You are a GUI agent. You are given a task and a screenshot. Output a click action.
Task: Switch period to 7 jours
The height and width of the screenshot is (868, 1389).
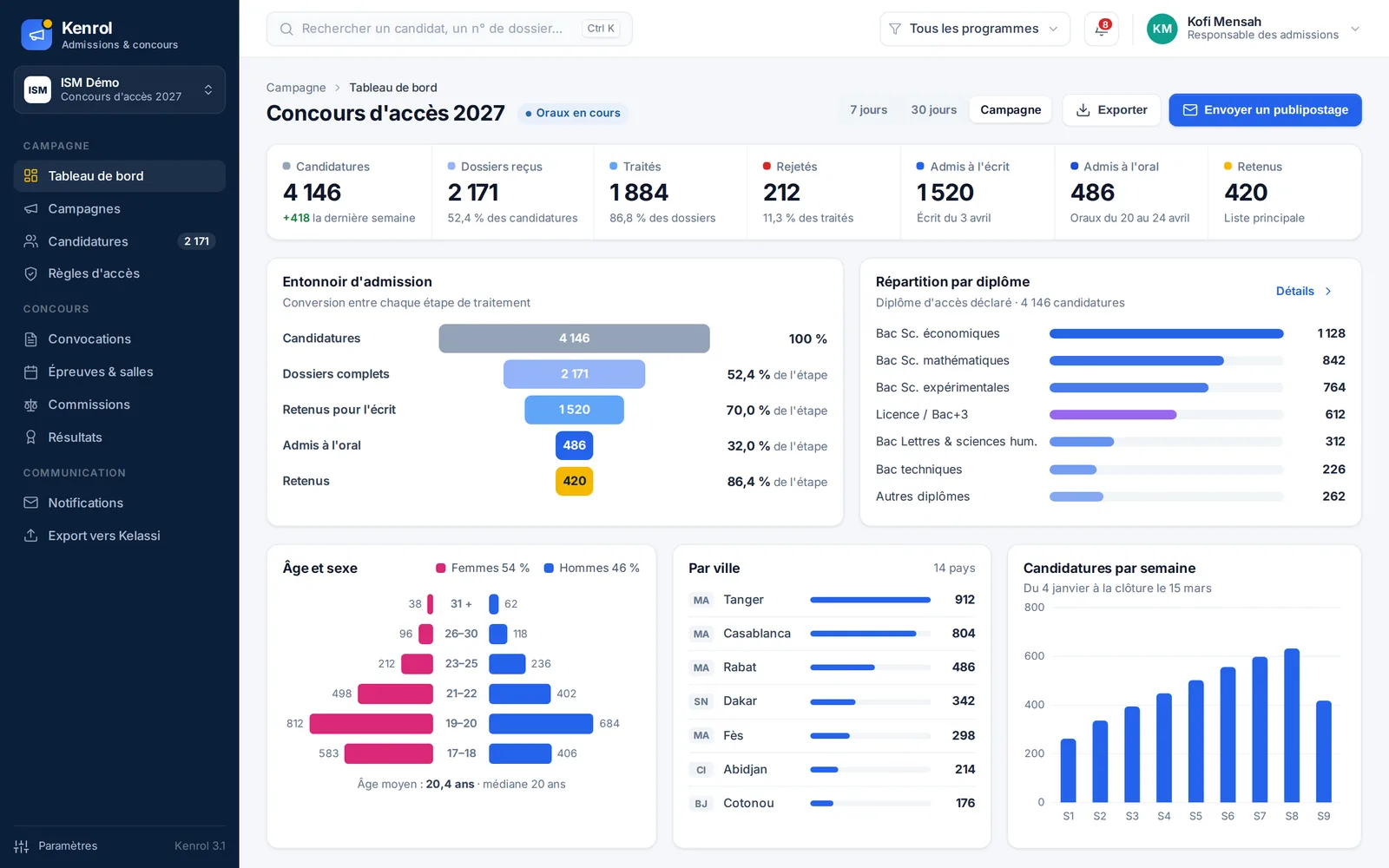point(868,110)
